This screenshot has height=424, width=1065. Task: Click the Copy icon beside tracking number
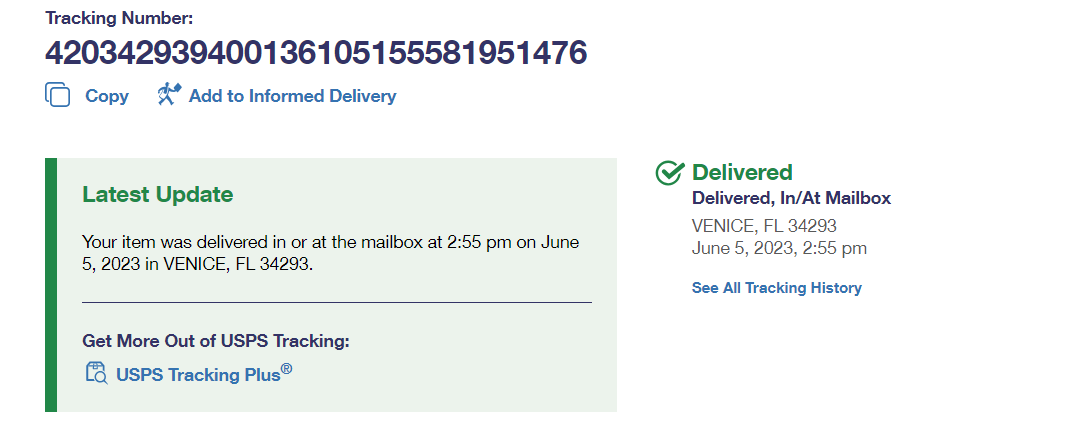(58, 95)
